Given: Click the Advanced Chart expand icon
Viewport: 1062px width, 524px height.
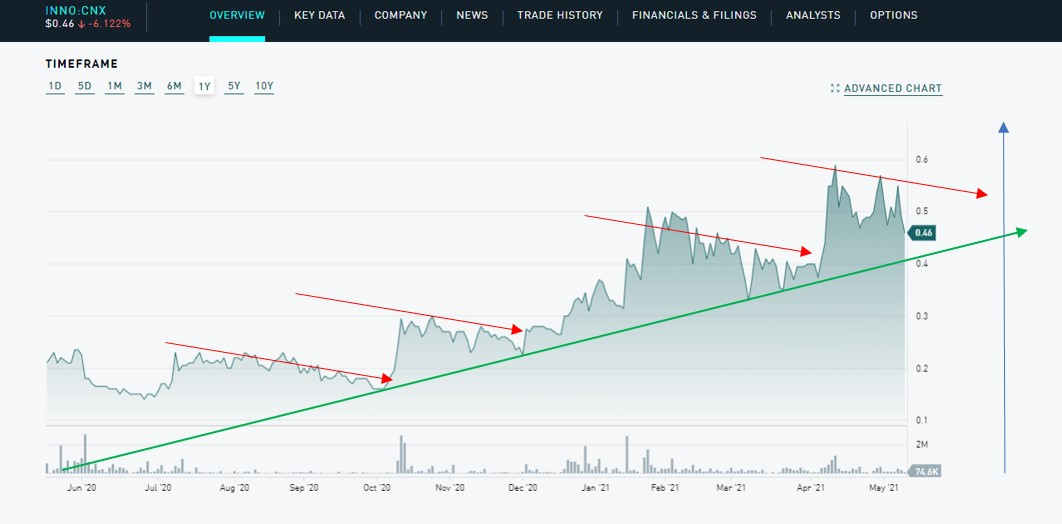Looking at the screenshot, I should (x=835, y=89).
